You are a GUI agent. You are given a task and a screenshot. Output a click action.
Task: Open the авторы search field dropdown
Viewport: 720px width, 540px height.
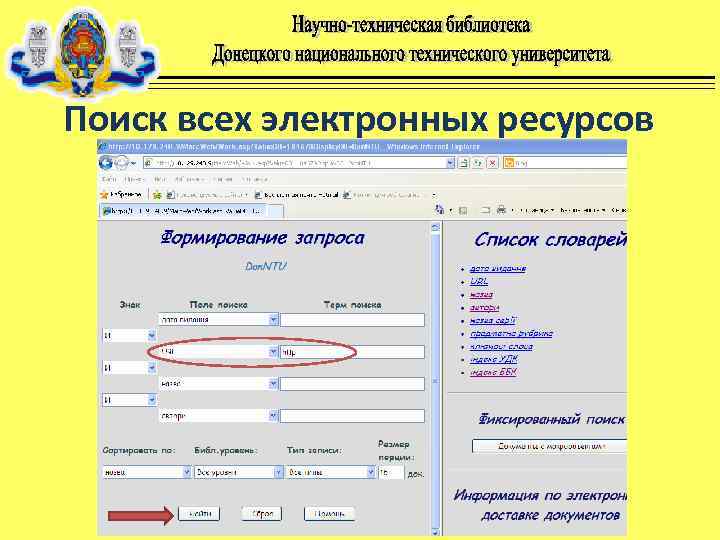[x=273, y=416]
